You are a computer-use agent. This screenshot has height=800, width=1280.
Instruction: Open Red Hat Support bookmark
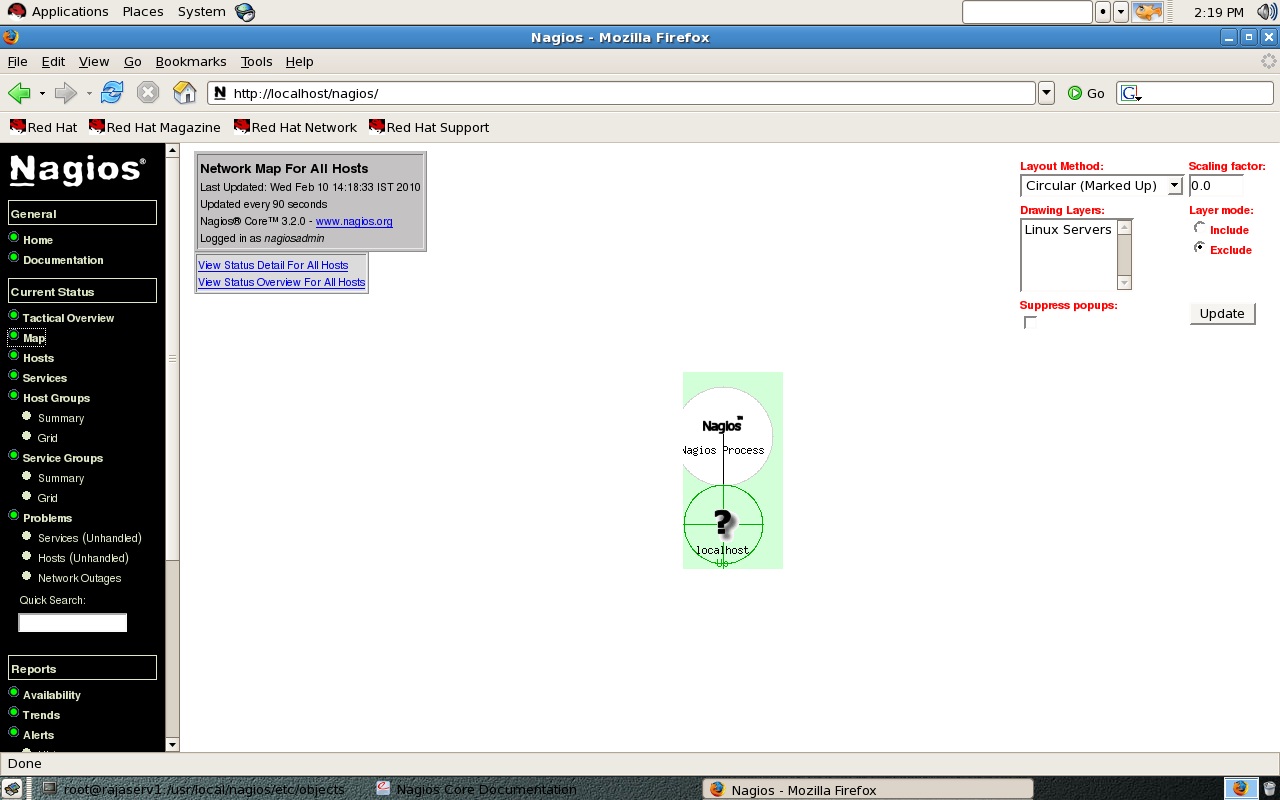[429, 127]
